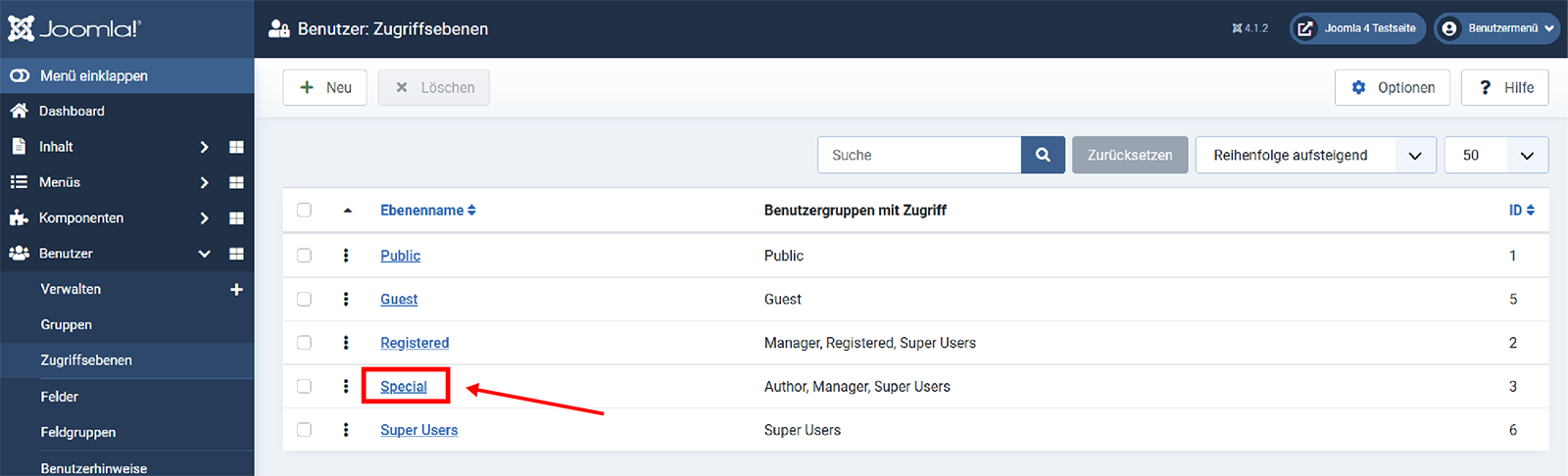Open the Benutzermenü dropdown
Image resolution: width=1568 pixels, height=476 pixels.
point(1495,28)
